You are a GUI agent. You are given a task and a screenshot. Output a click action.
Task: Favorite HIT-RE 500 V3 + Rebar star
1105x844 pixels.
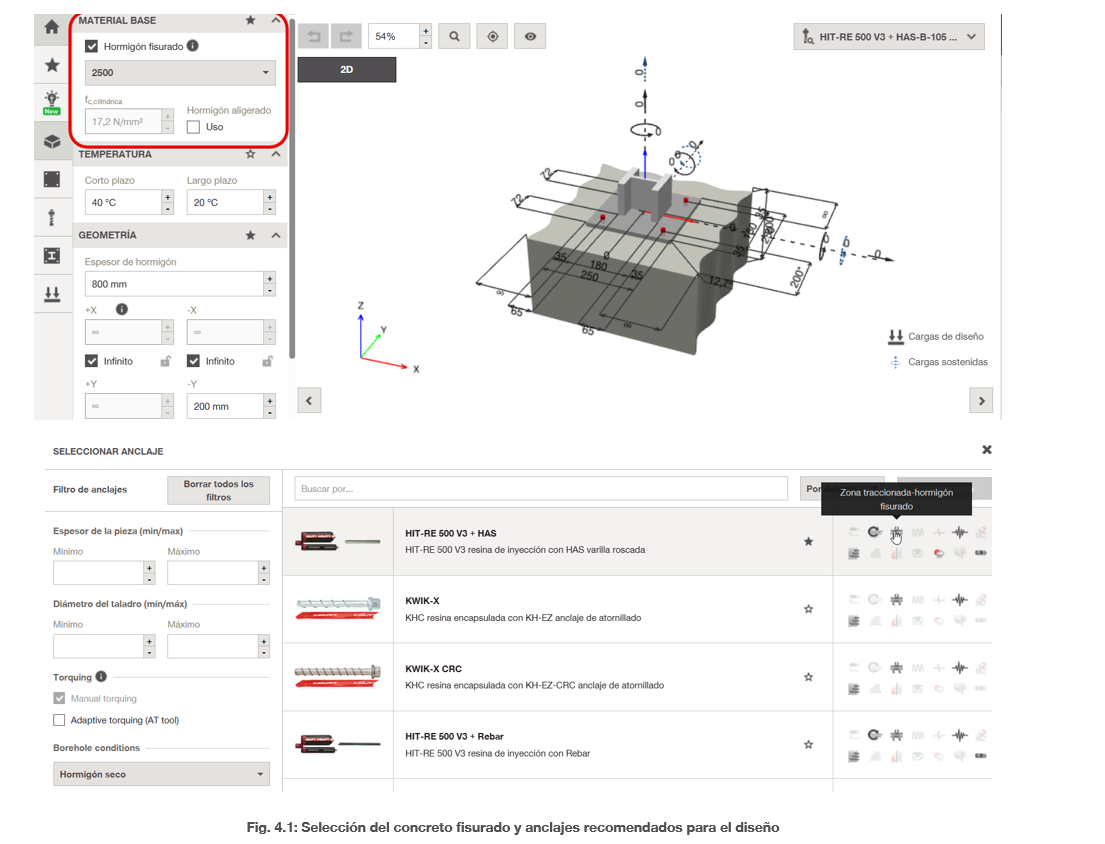point(808,745)
